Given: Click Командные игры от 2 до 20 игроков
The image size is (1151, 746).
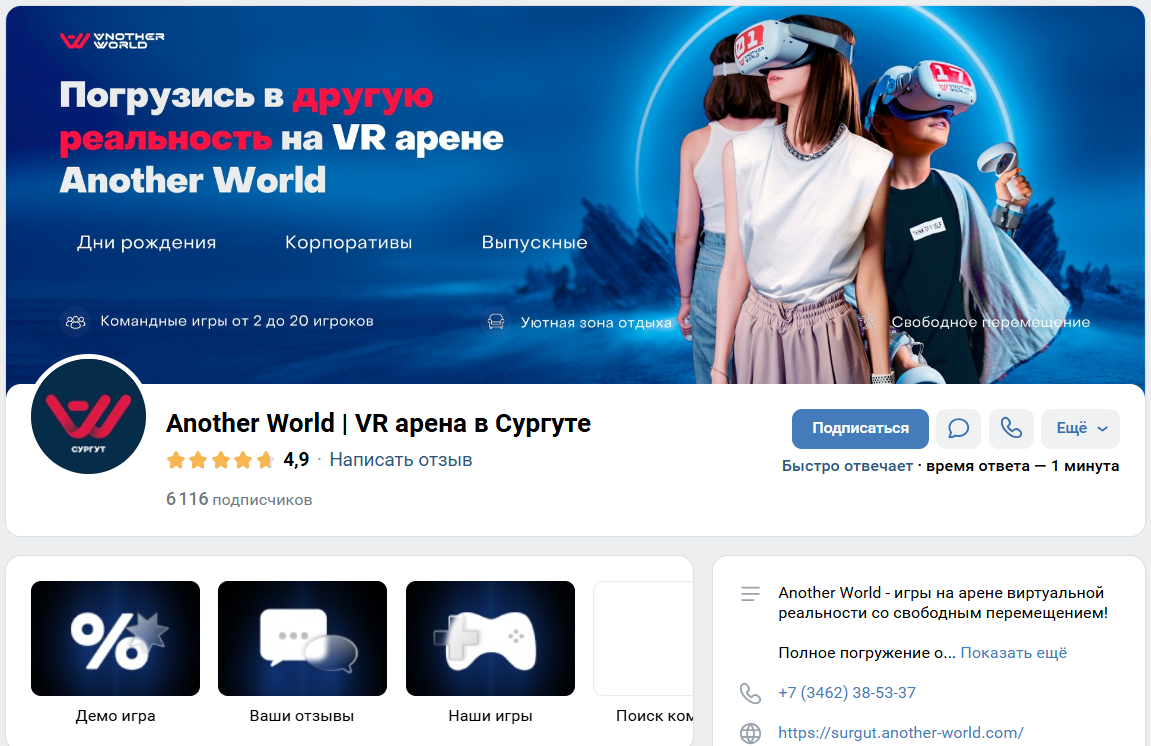Looking at the screenshot, I should [x=237, y=321].
